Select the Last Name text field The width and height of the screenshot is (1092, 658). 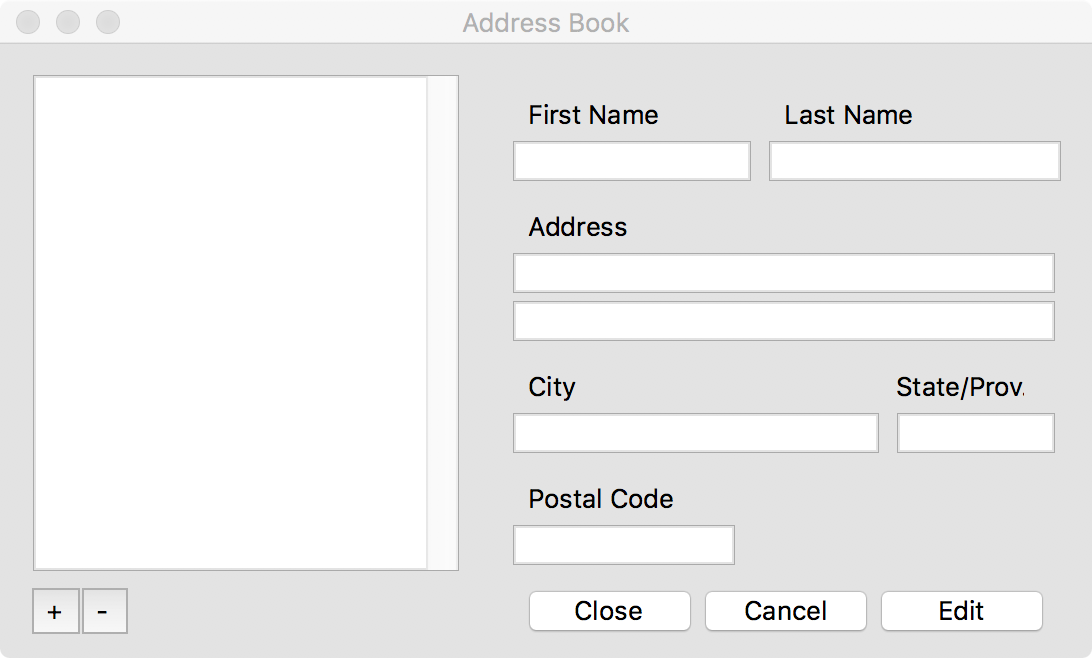click(914, 161)
